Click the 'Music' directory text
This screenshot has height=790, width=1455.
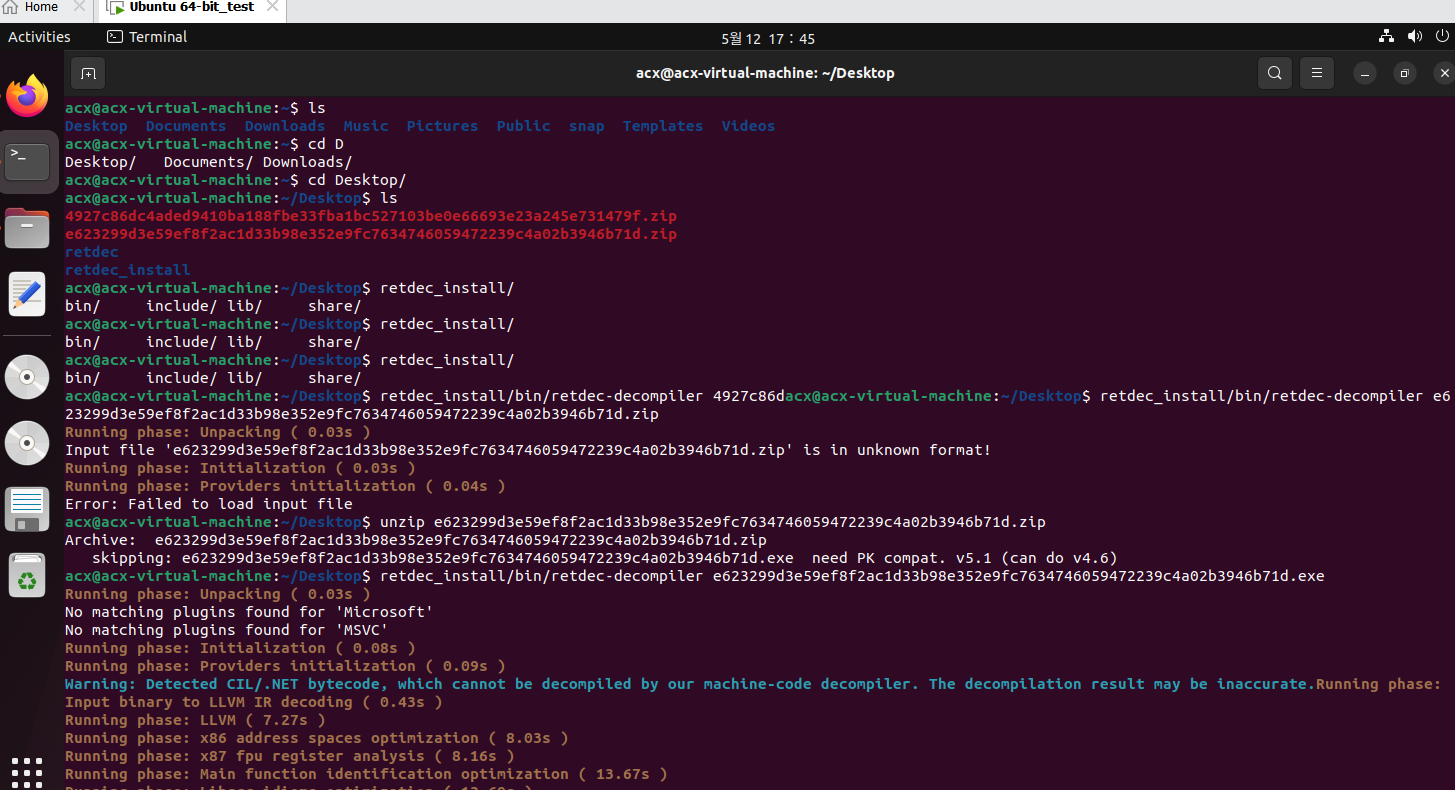[x=366, y=126]
